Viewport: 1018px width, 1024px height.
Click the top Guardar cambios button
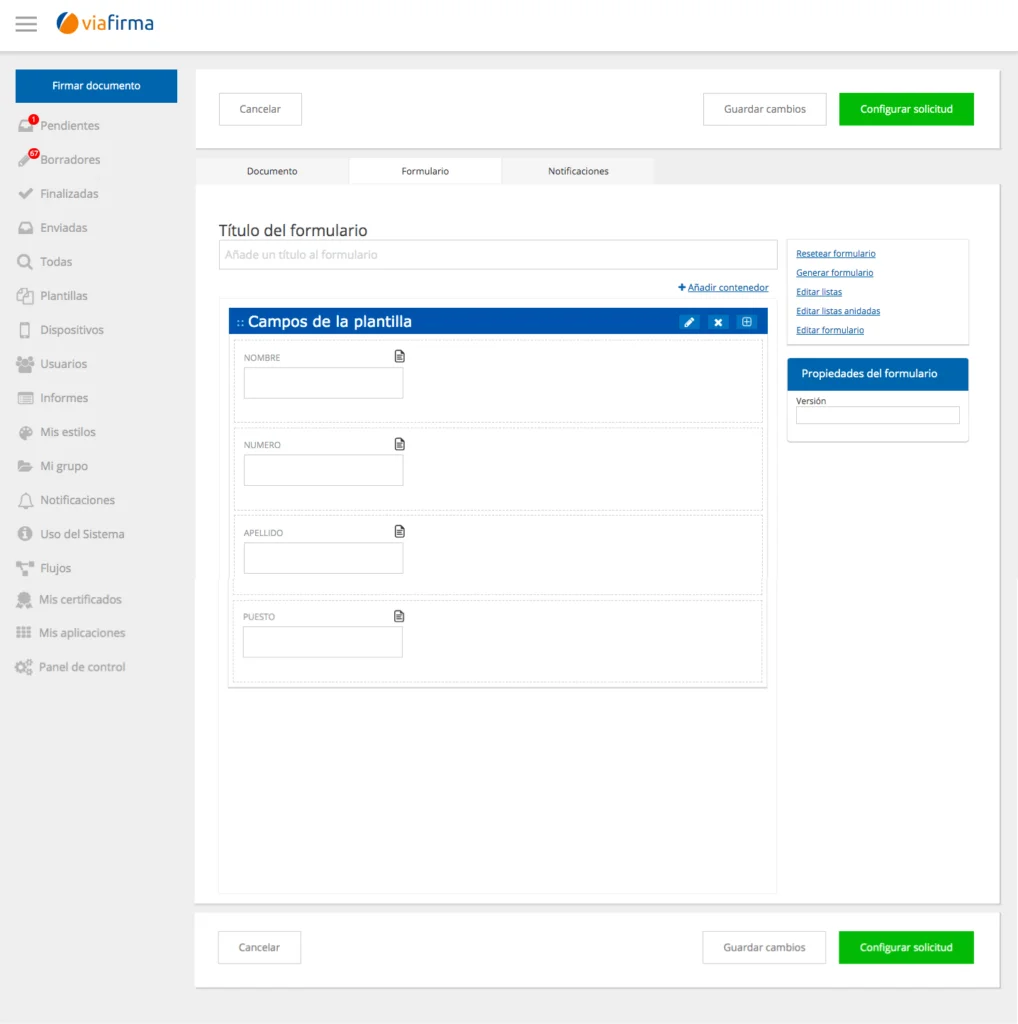[764, 109]
